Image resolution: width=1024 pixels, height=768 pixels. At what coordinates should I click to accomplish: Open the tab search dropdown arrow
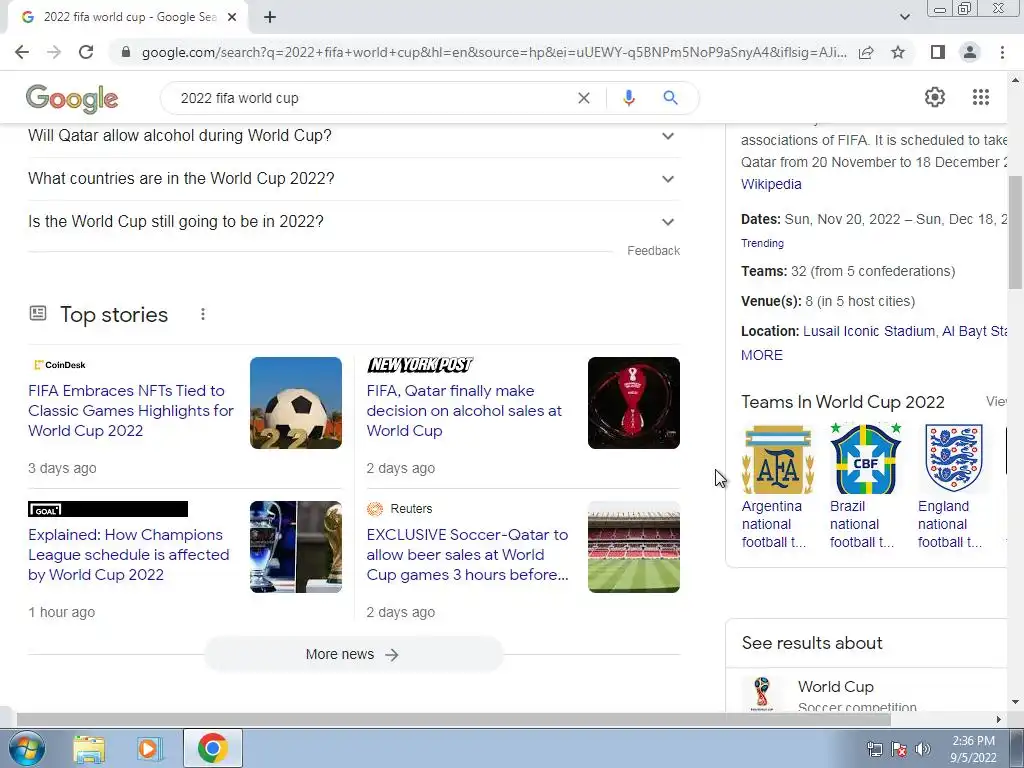(904, 18)
